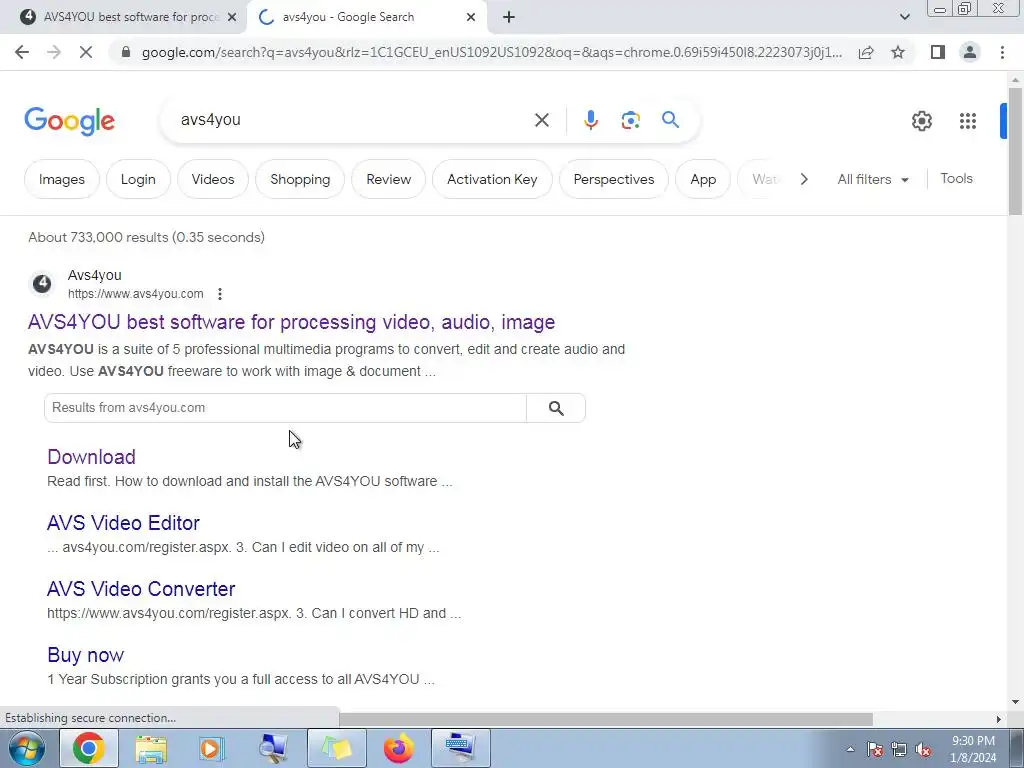1024x768 pixels.
Task: Open the AVS4YOU best software result title
Action: tap(291, 322)
